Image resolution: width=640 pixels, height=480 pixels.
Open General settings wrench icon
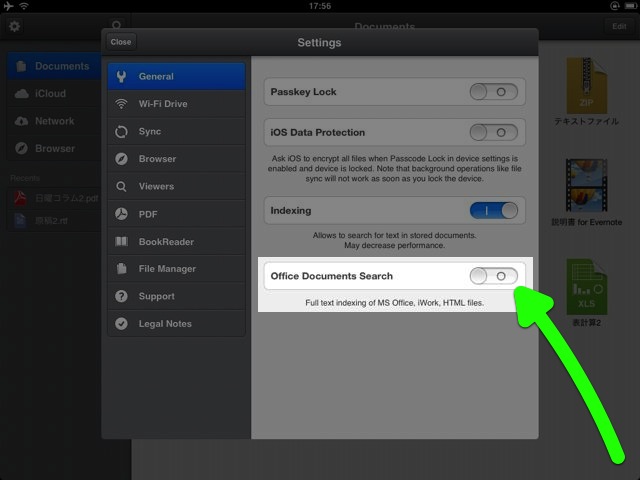tap(121, 76)
